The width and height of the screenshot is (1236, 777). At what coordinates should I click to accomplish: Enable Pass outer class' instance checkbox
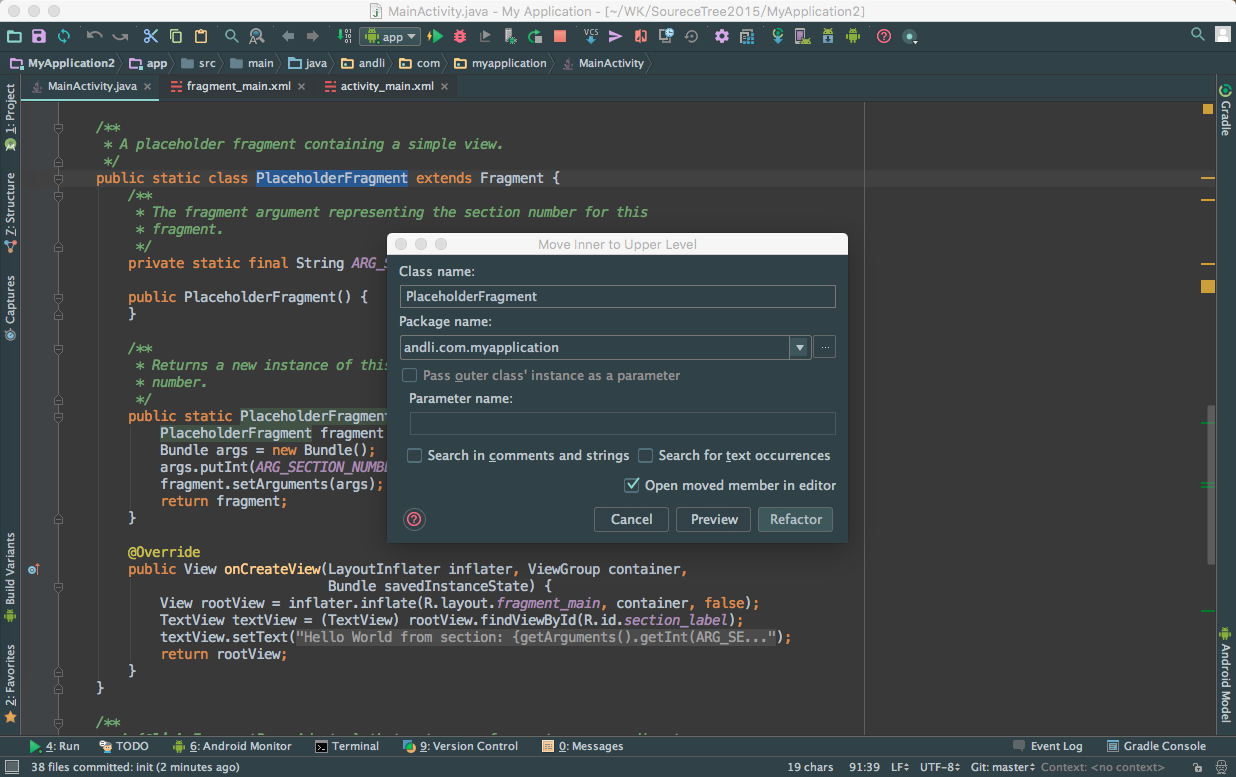point(409,376)
